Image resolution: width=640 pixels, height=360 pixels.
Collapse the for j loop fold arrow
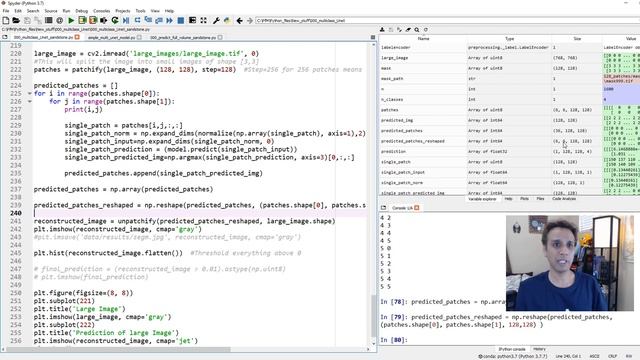29,101
